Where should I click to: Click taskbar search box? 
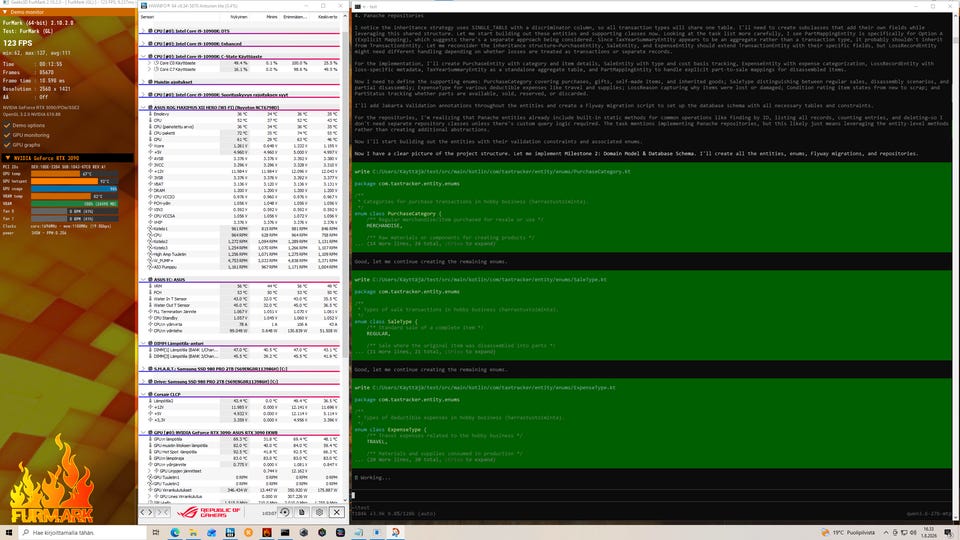point(83,533)
